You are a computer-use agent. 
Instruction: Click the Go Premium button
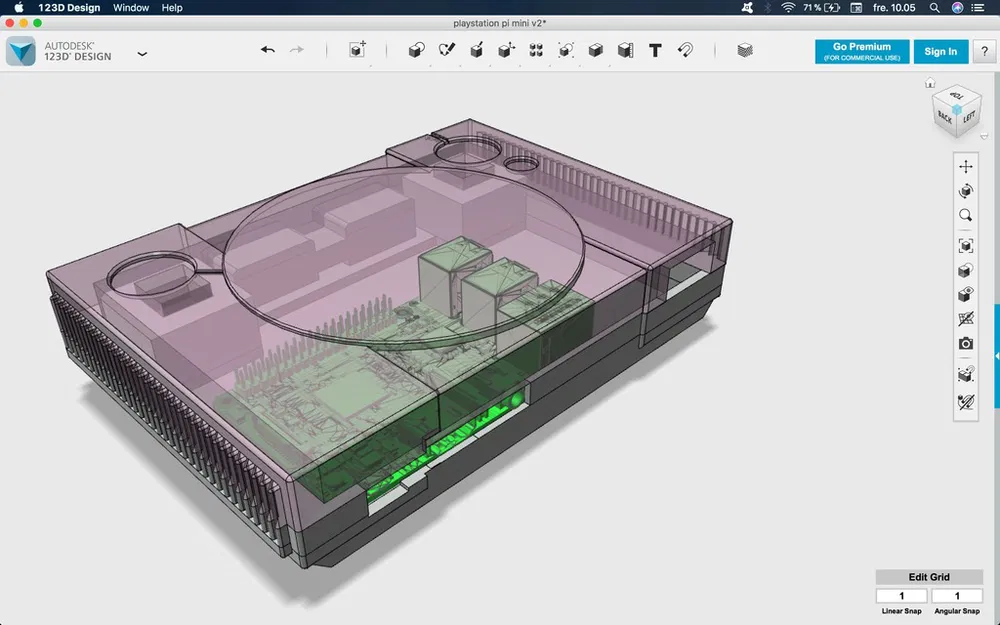[860, 51]
